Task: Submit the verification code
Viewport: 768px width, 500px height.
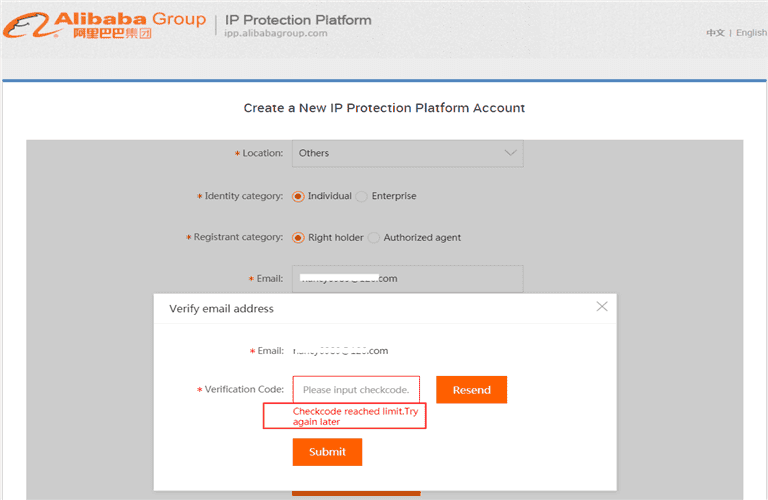Action: tap(327, 452)
